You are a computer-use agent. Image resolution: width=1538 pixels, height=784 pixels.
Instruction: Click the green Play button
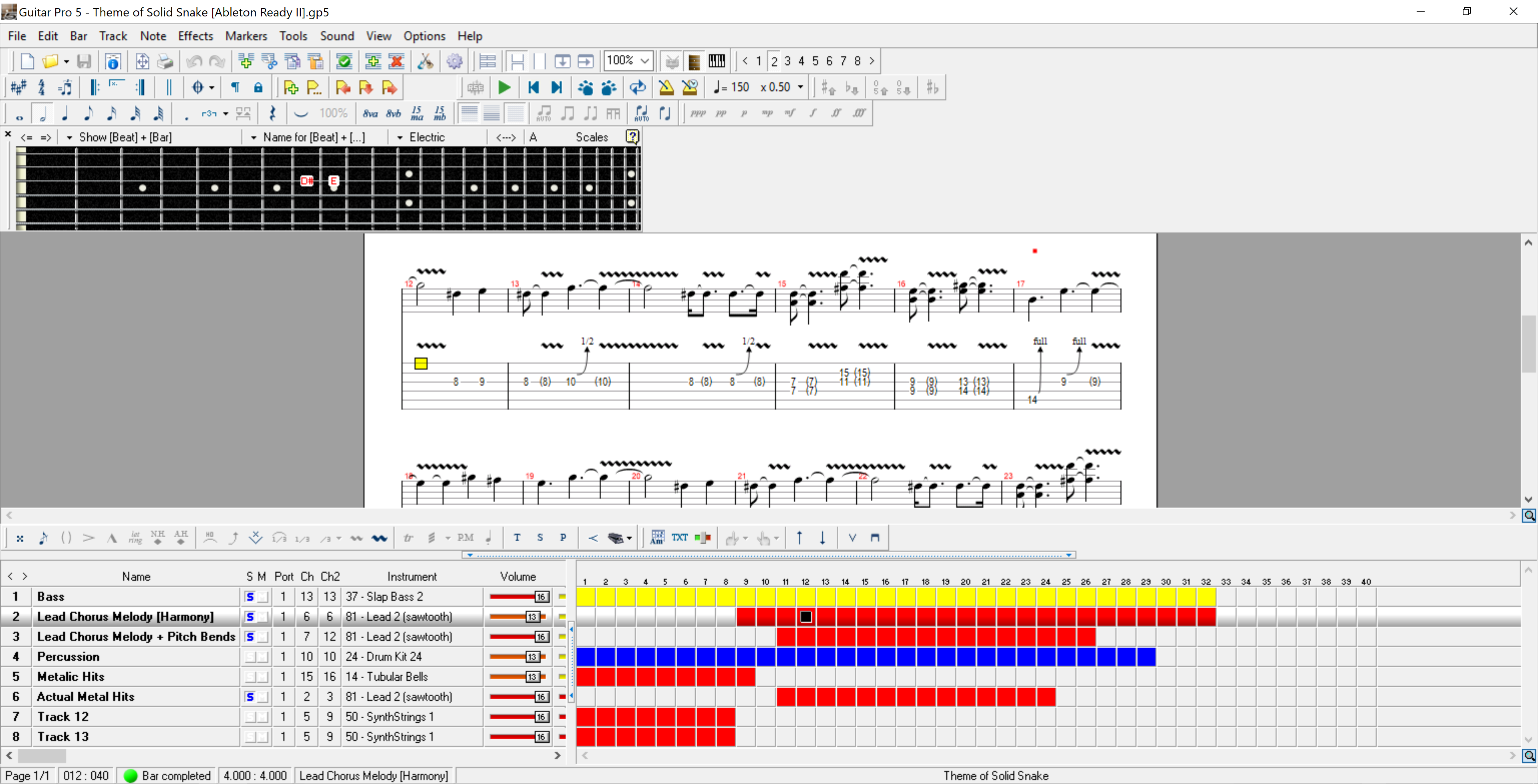pyautogui.click(x=504, y=88)
